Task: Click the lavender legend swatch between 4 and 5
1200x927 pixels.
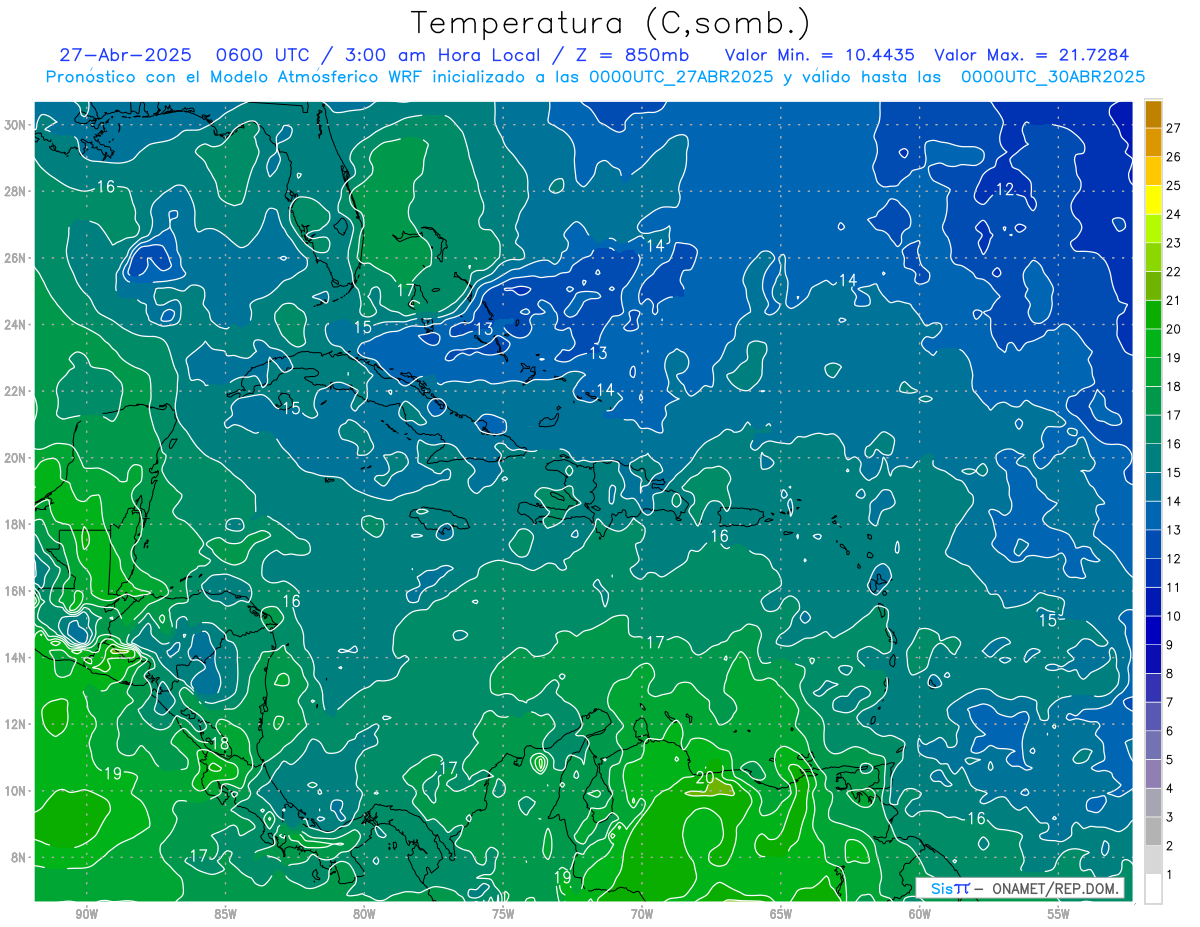Action: [x=1153, y=774]
